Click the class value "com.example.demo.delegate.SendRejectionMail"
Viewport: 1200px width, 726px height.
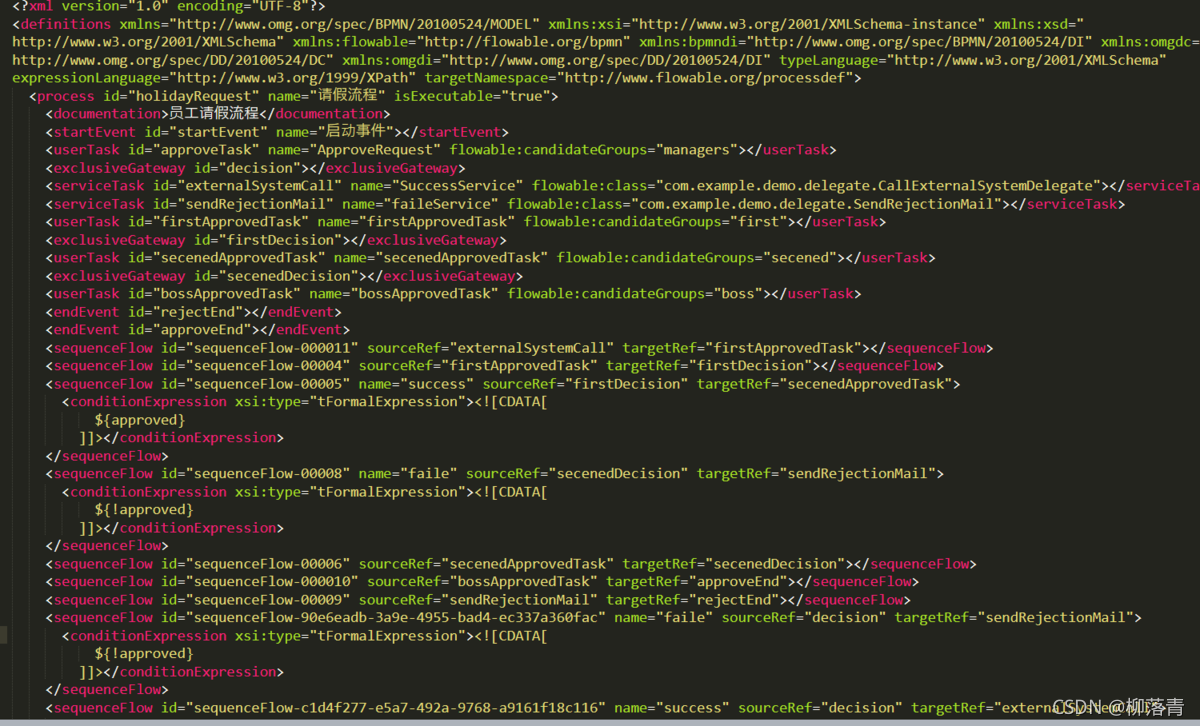coord(814,204)
